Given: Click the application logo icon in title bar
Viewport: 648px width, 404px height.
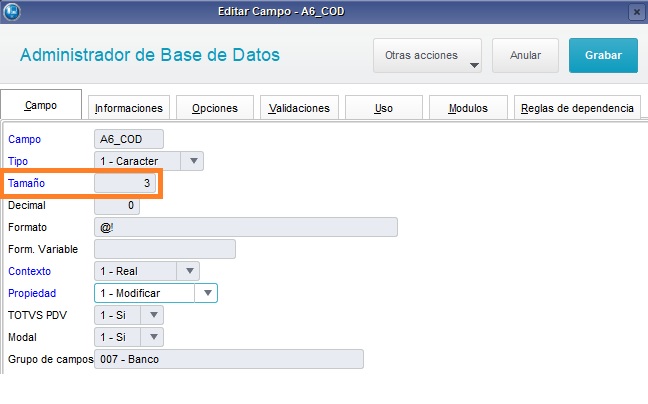Looking at the screenshot, I should click(12, 11).
